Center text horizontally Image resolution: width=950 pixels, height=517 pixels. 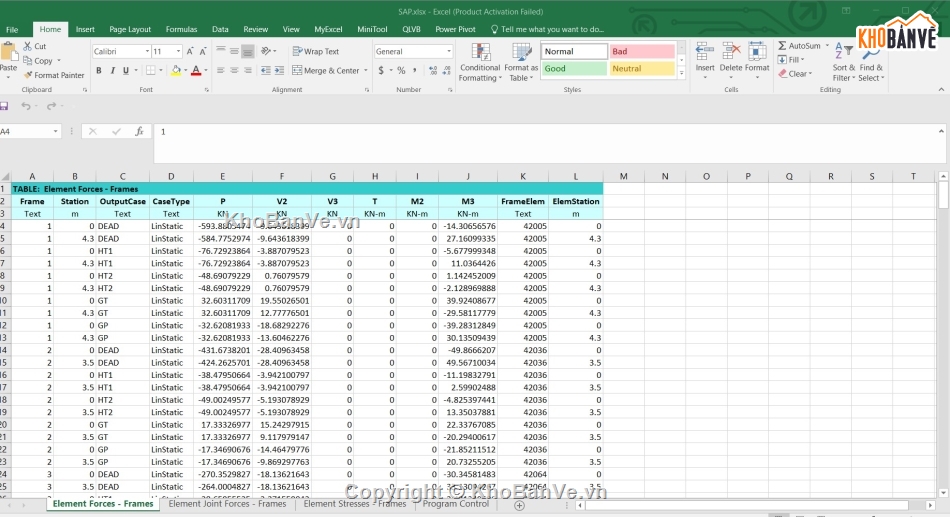click(234, 71)
